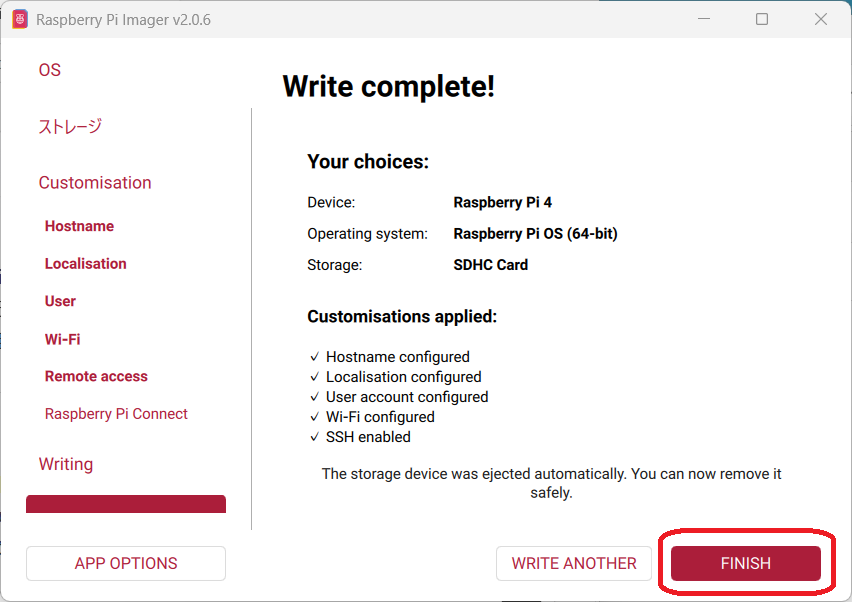
Task: Go to the OS step in sidebar
Action: (50, 70)
